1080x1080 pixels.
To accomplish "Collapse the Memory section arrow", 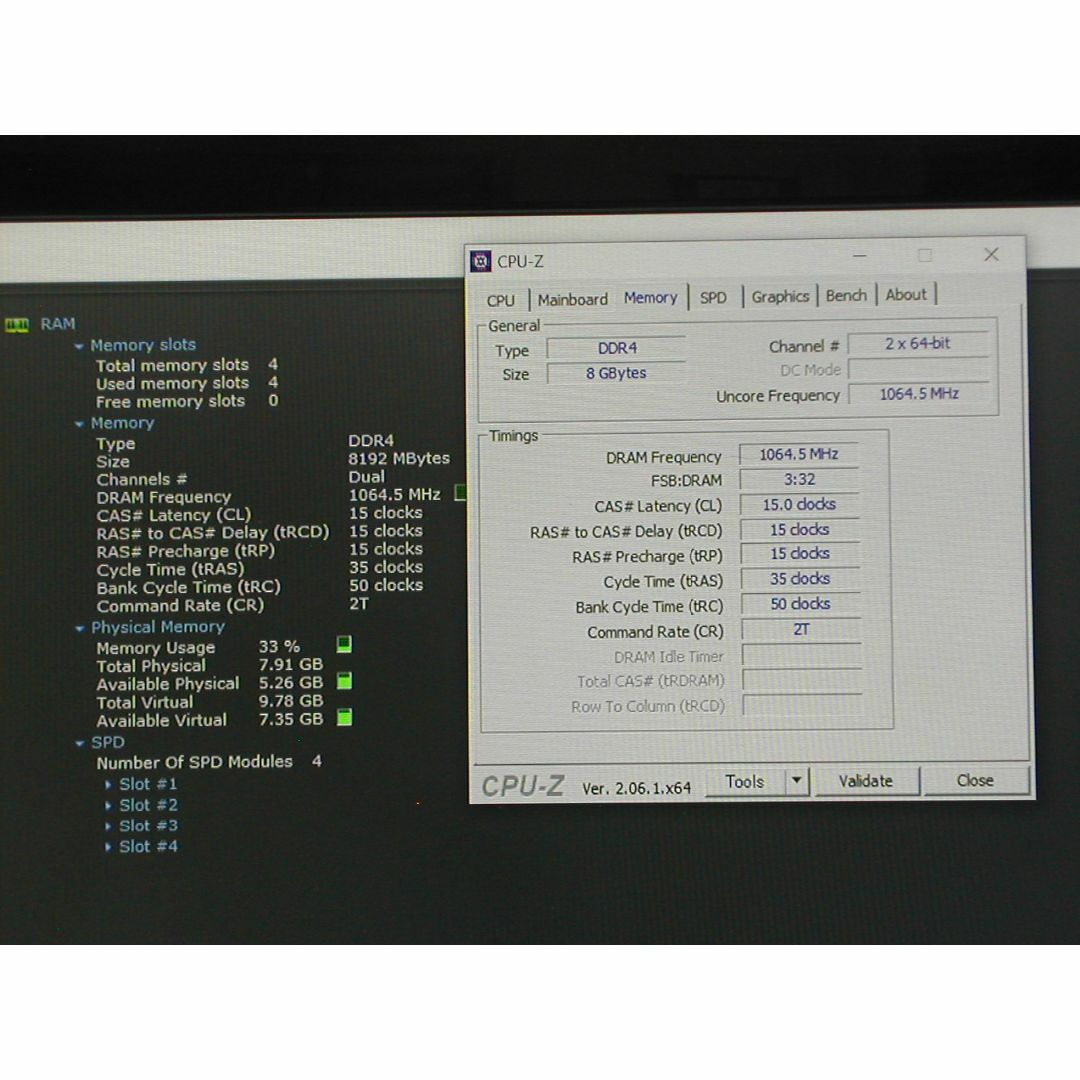I will coord(79,424).
